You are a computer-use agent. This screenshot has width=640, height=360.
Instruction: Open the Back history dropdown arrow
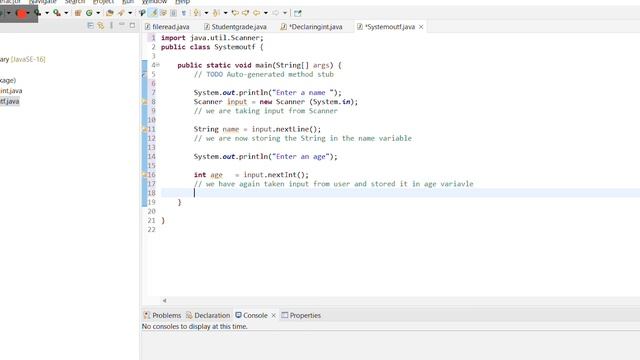pyautogui.click(x=266, y=13)
